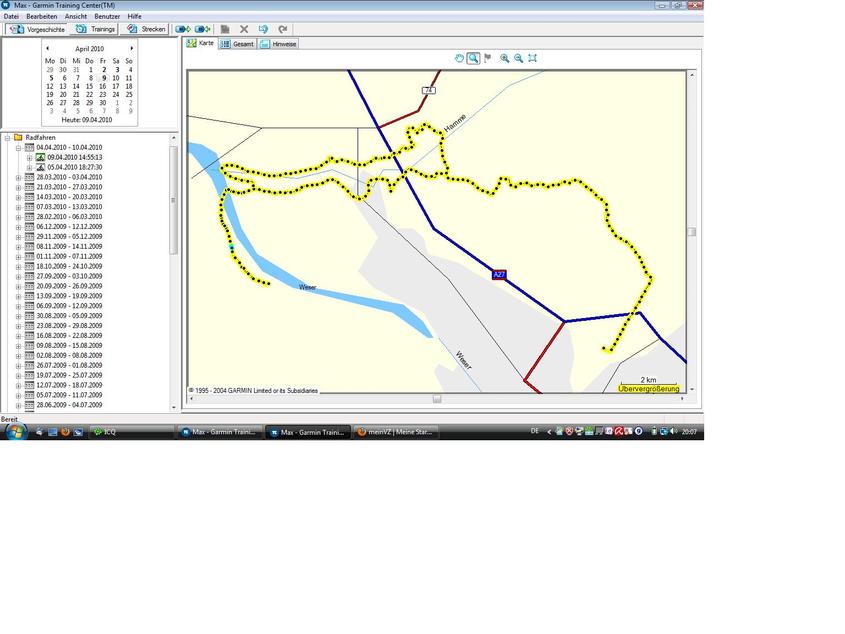This screenshot has height=634, width=845.
Task: Go to next month in calendar
Action: click(x=131, y=48)
